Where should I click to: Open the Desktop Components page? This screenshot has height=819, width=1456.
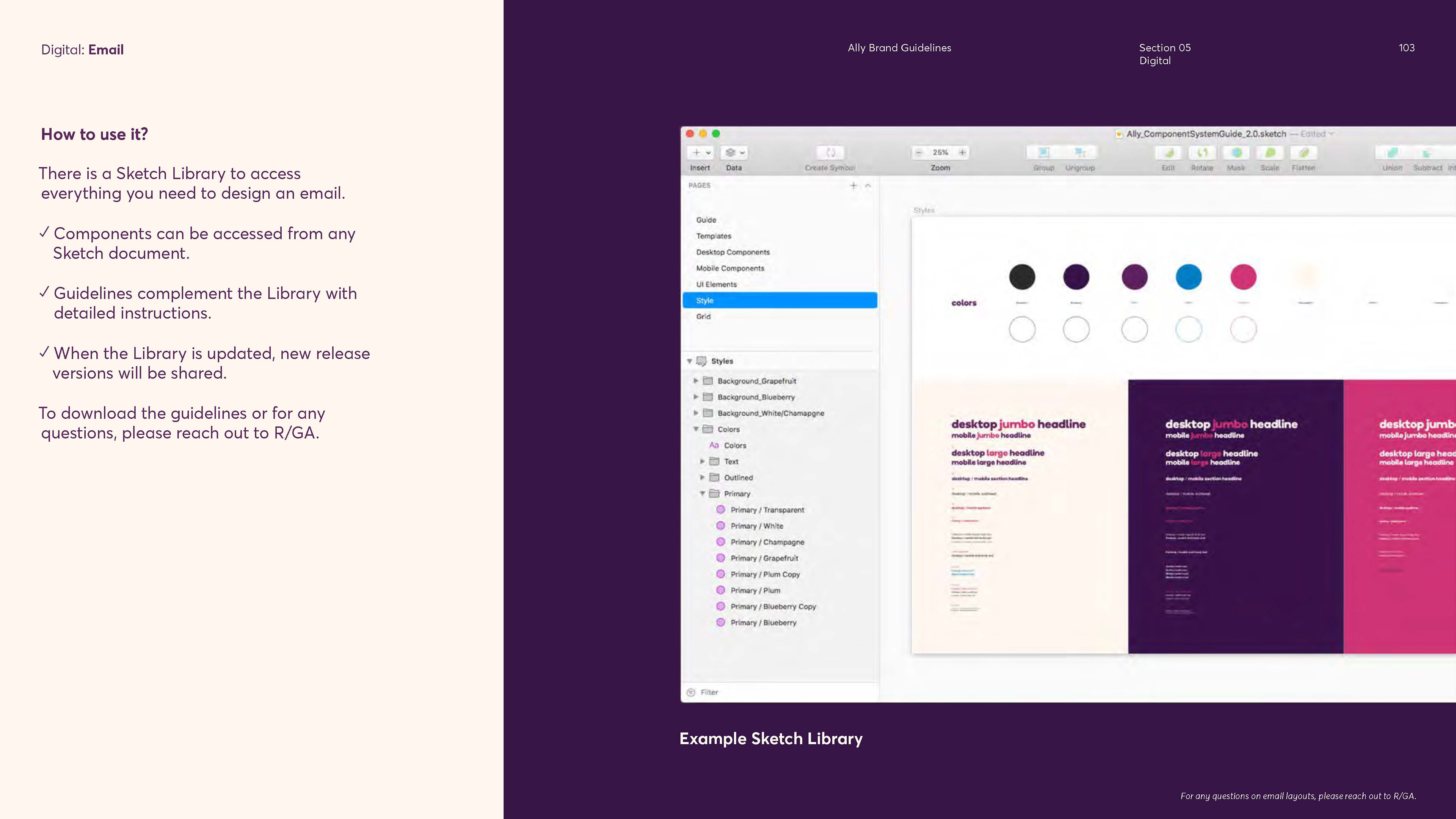pyautogui.click(x=733, y=252)
